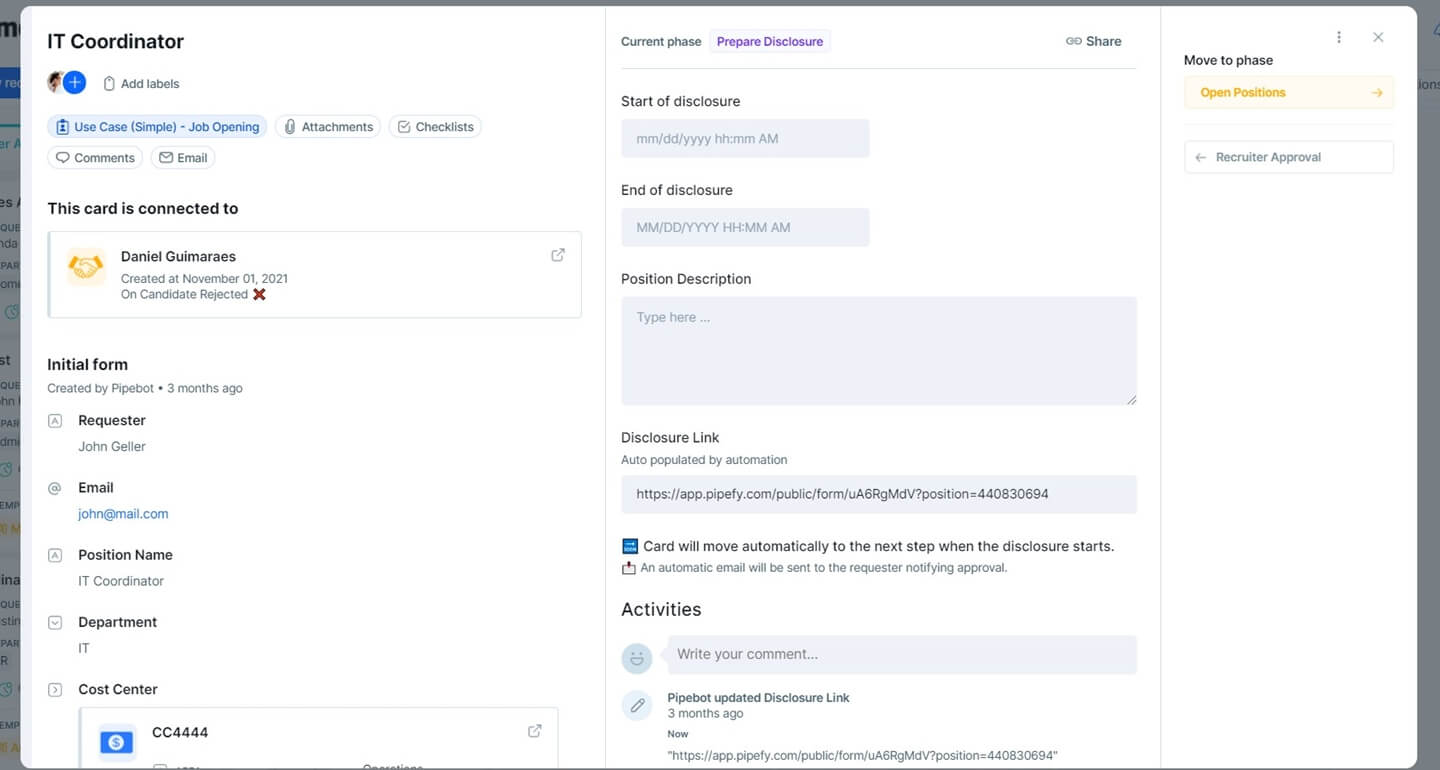Switch to the Checklists tab

(x=435, y=127)
